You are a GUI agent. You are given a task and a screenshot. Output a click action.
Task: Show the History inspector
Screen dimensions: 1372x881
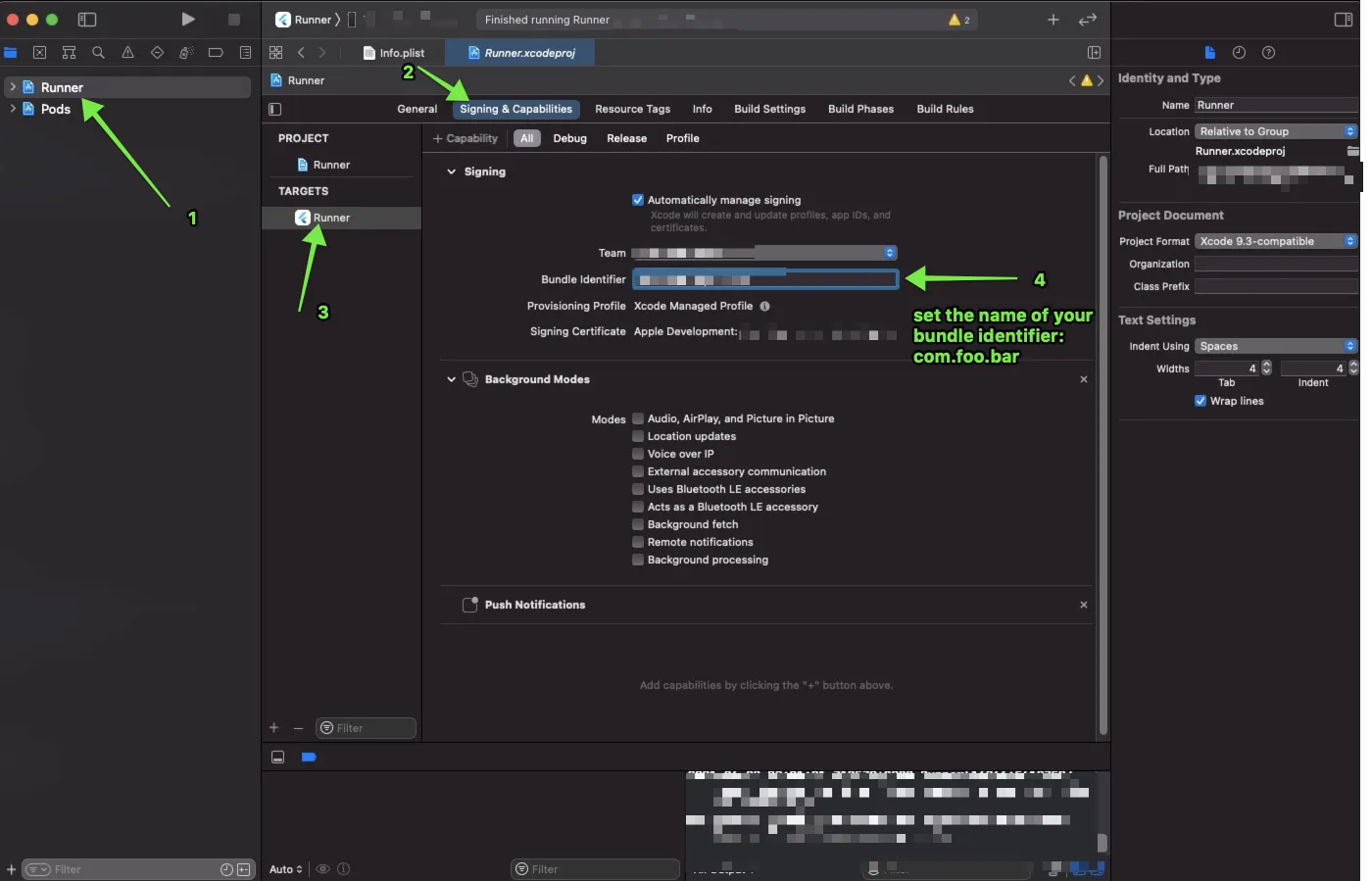1239,53
